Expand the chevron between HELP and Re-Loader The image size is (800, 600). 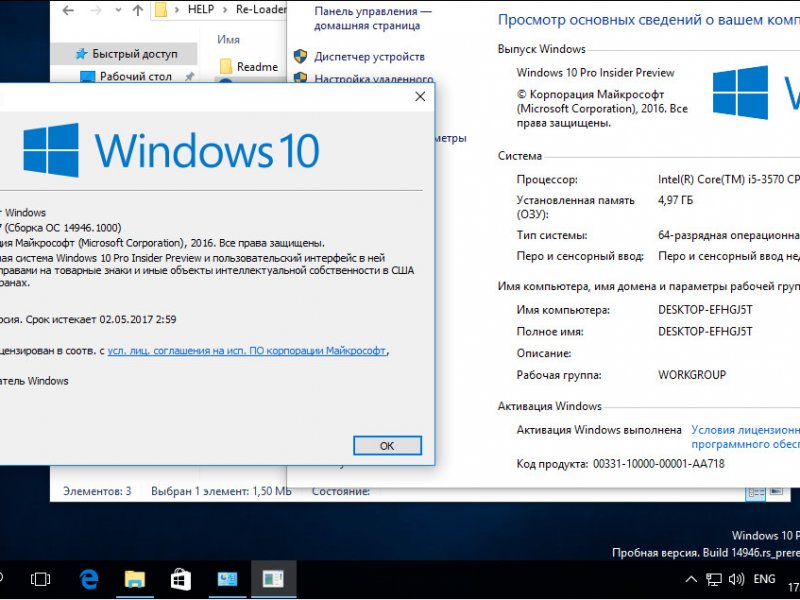(224, 10)
